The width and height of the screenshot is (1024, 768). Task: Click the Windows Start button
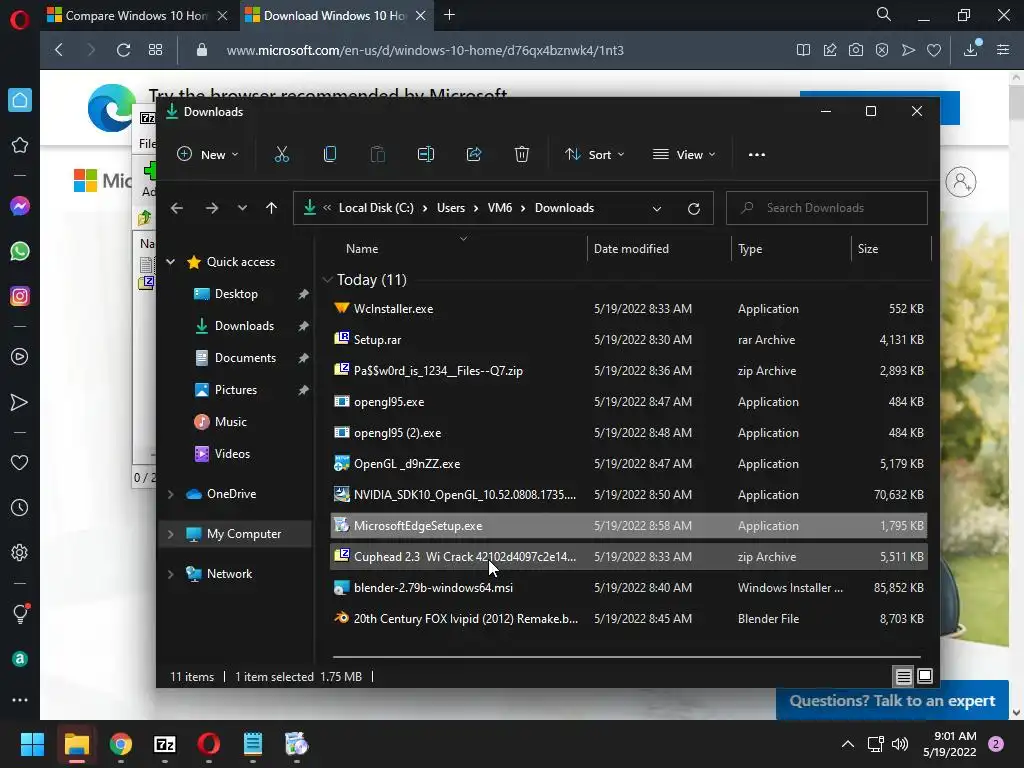pos(32,744)
